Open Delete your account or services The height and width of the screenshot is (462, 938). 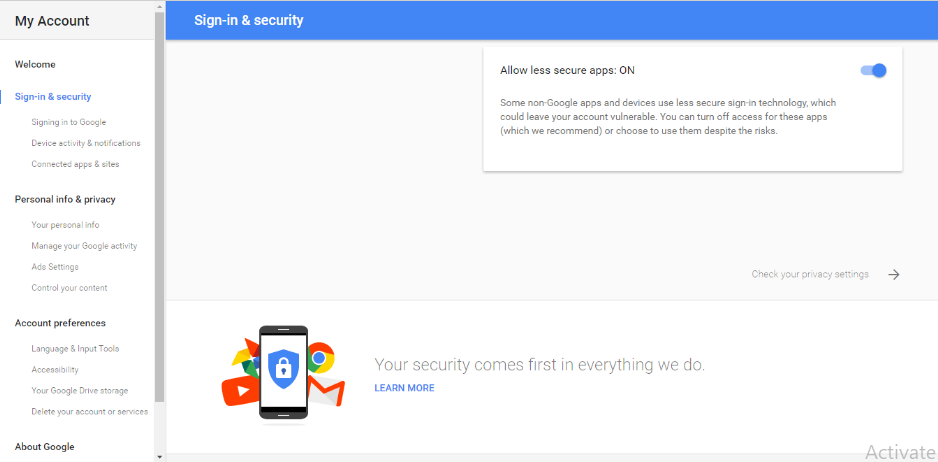point(90,412)
